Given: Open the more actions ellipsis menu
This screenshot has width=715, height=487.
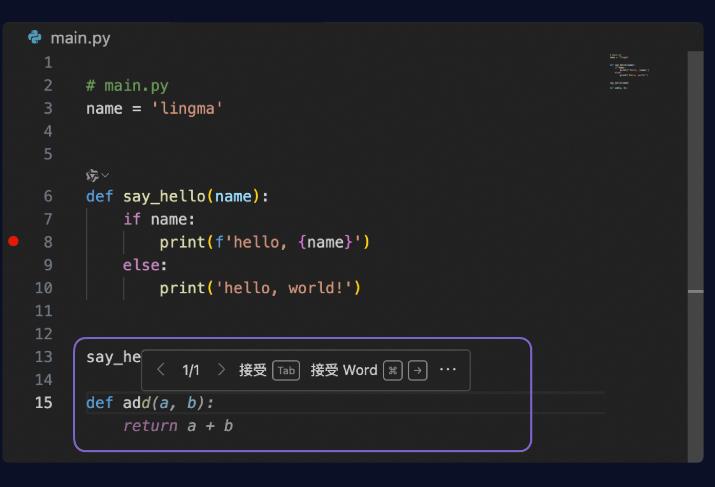Looking at the screenshot, I should 448,370.
